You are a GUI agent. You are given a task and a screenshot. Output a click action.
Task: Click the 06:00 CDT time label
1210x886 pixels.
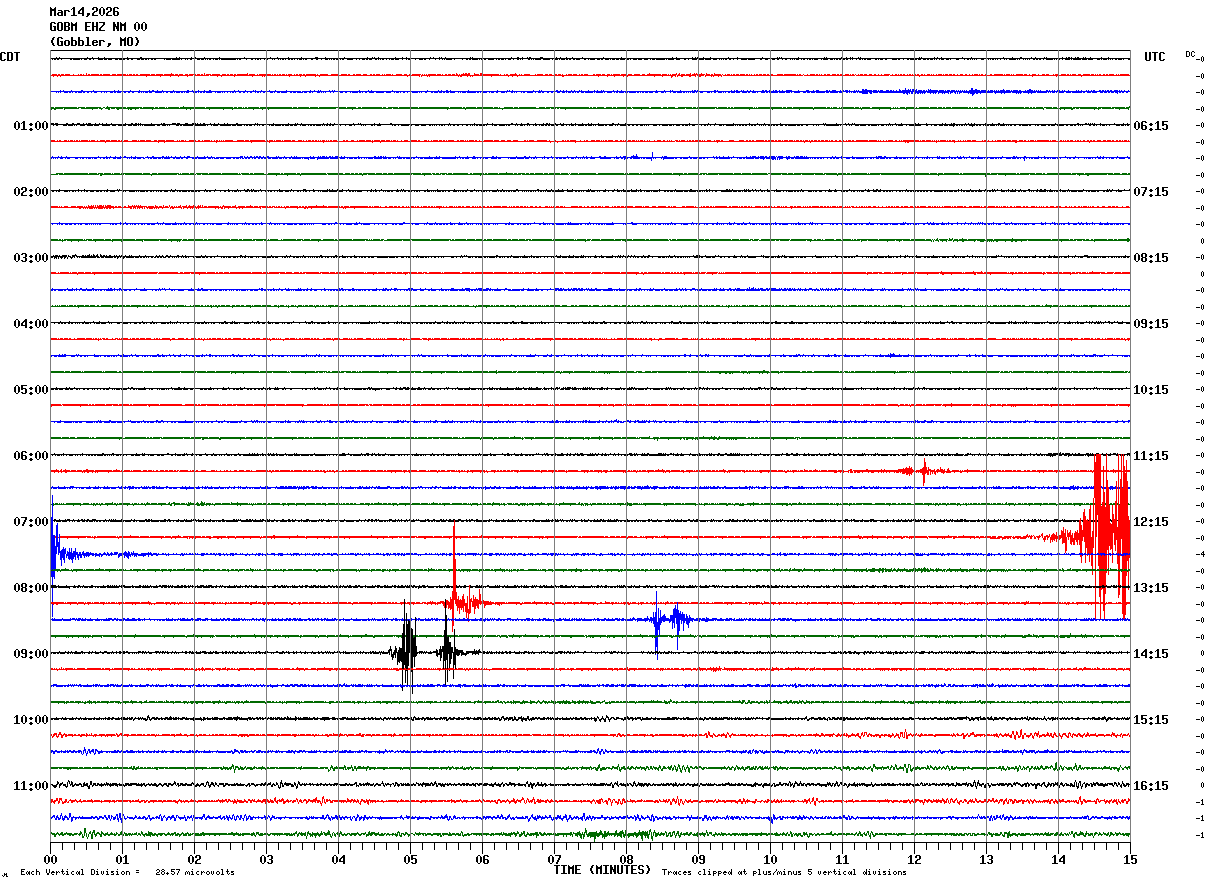click(31, 456)
